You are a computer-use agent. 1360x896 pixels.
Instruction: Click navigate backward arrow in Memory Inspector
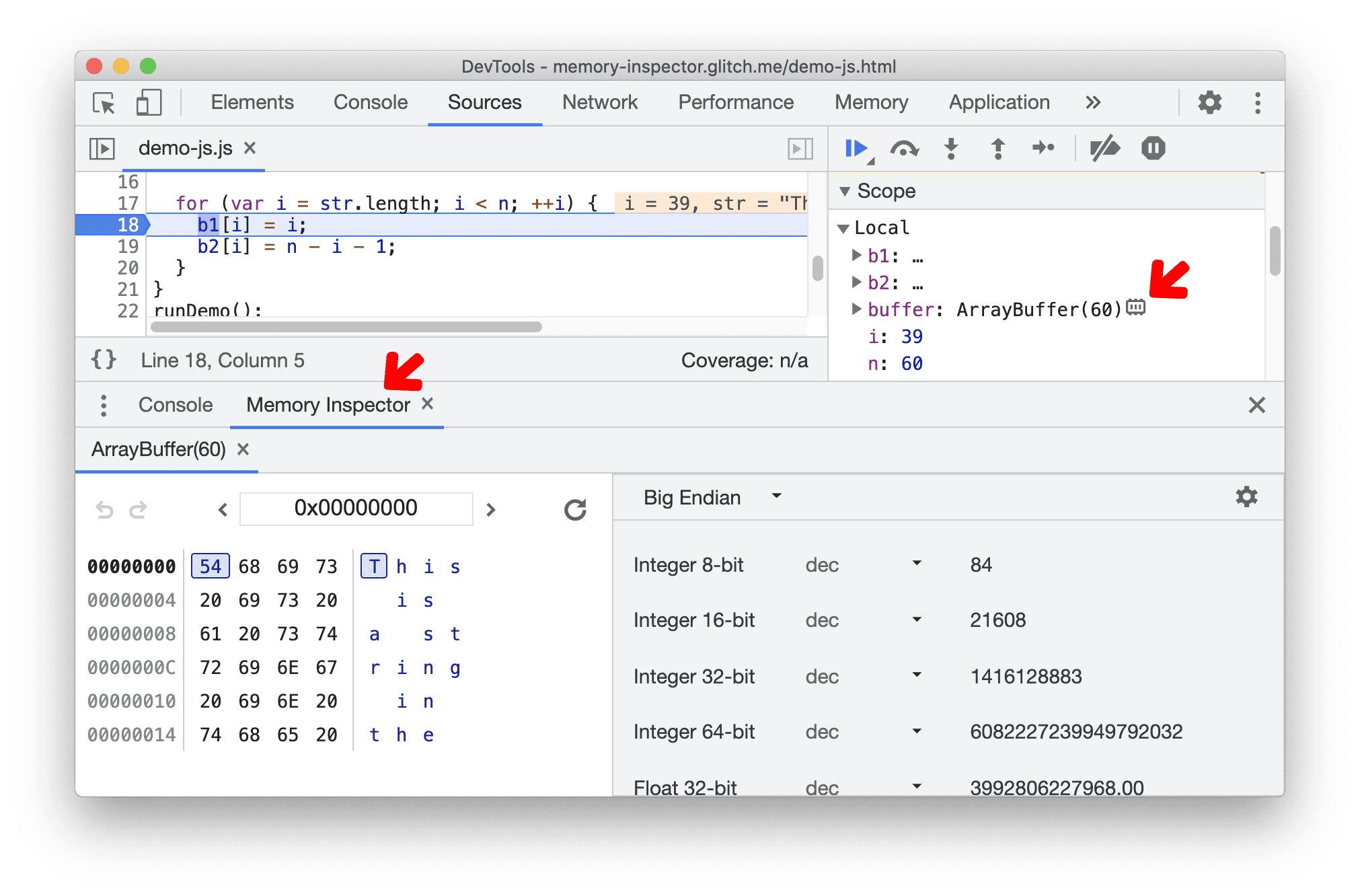click(x=222, y=509)
